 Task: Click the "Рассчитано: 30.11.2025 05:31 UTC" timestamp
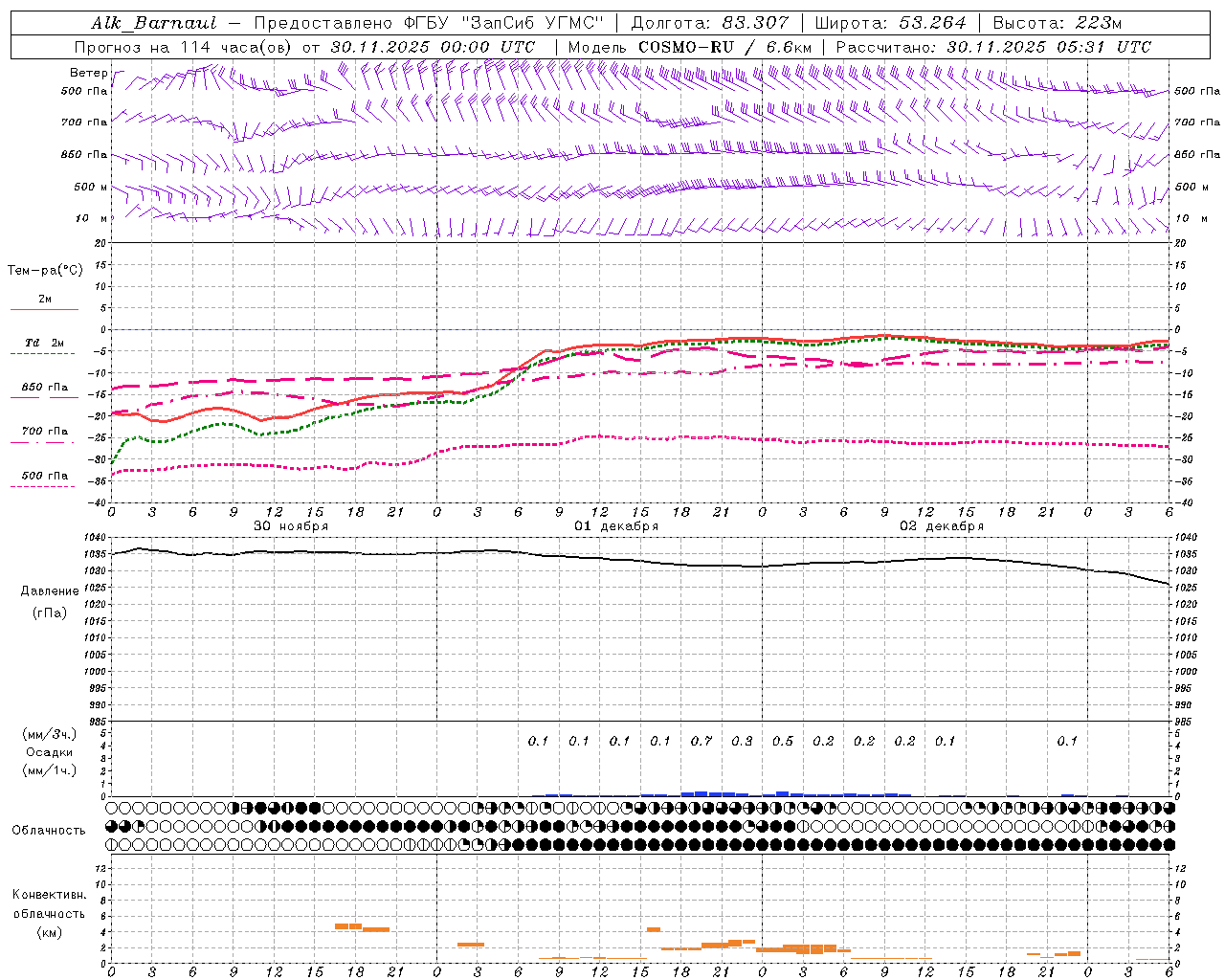(993, 47)
